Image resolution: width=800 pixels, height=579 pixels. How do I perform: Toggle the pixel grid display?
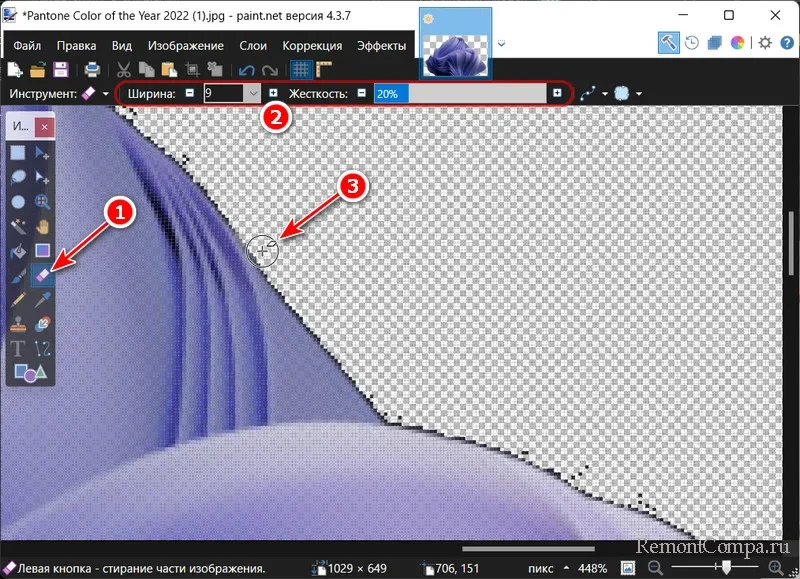(301, 69)
